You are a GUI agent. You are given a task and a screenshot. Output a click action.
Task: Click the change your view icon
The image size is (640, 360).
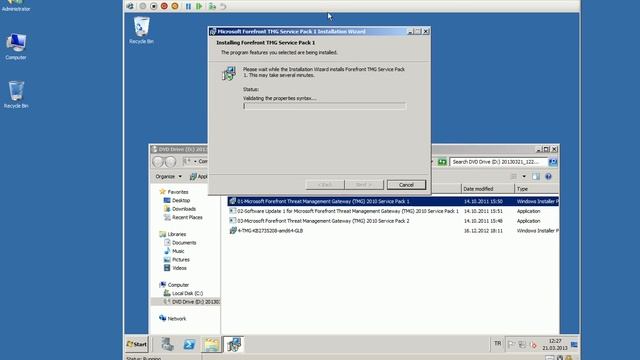point(513,177)
